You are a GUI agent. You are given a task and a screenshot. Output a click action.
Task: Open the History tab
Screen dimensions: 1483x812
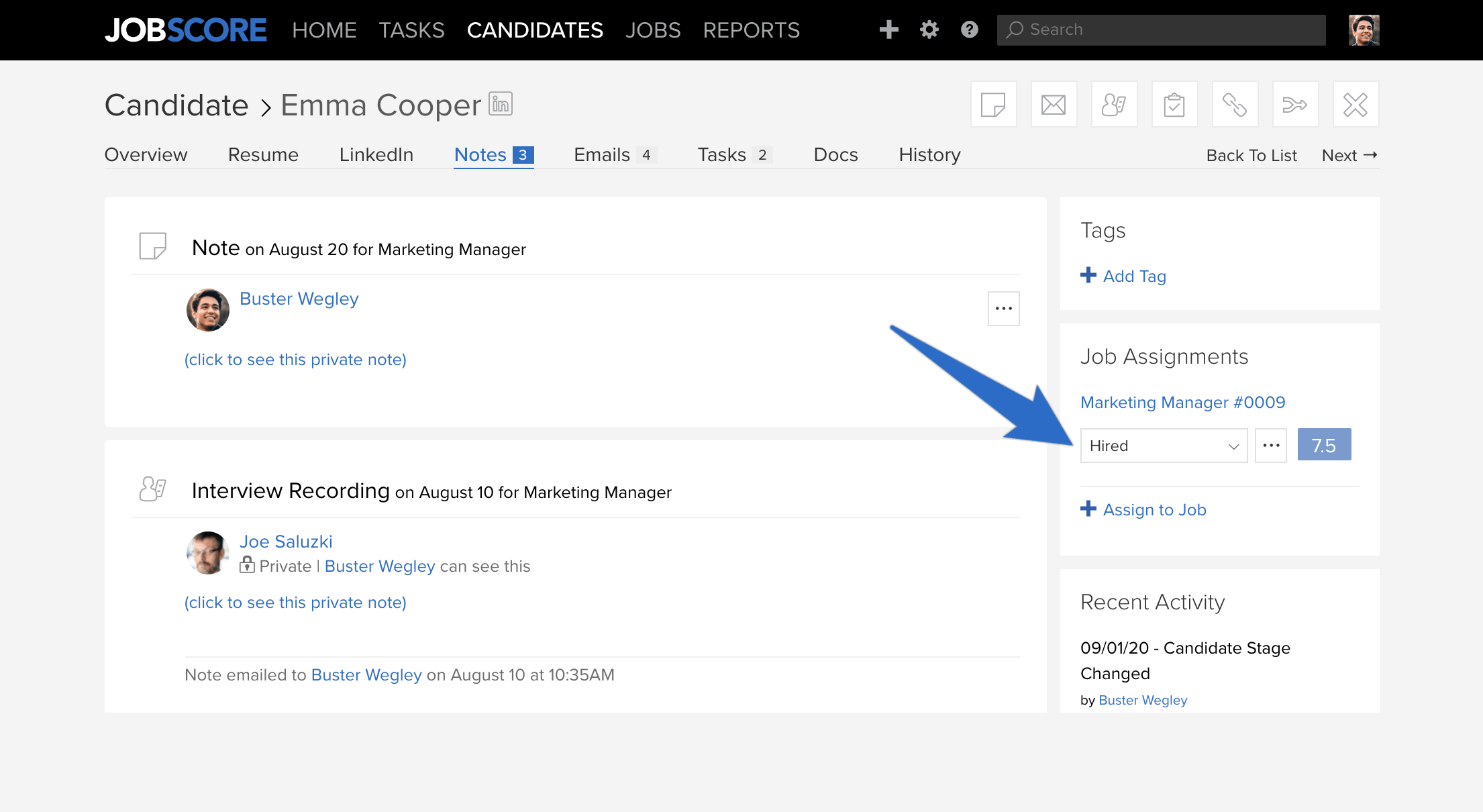[929, 155]
